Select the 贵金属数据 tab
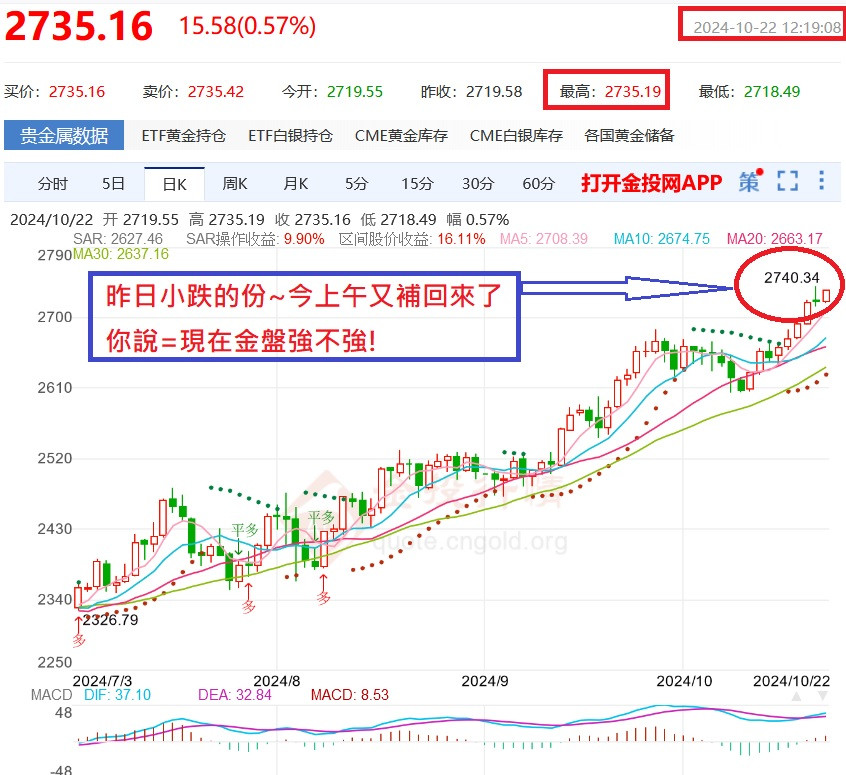This screenshot has width=846, height=775. (64, 135)
